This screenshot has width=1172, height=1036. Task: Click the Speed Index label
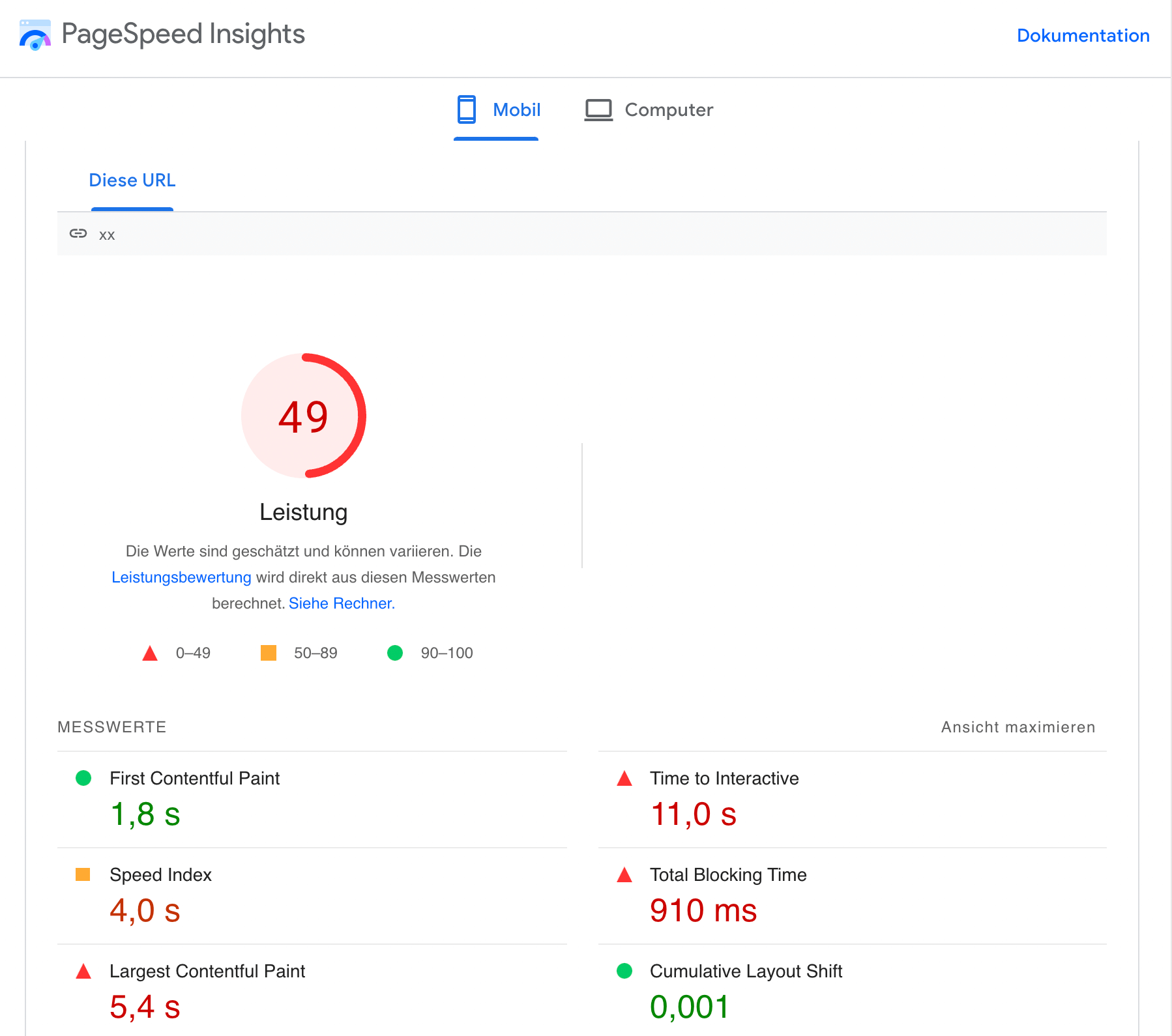point(160,874)
